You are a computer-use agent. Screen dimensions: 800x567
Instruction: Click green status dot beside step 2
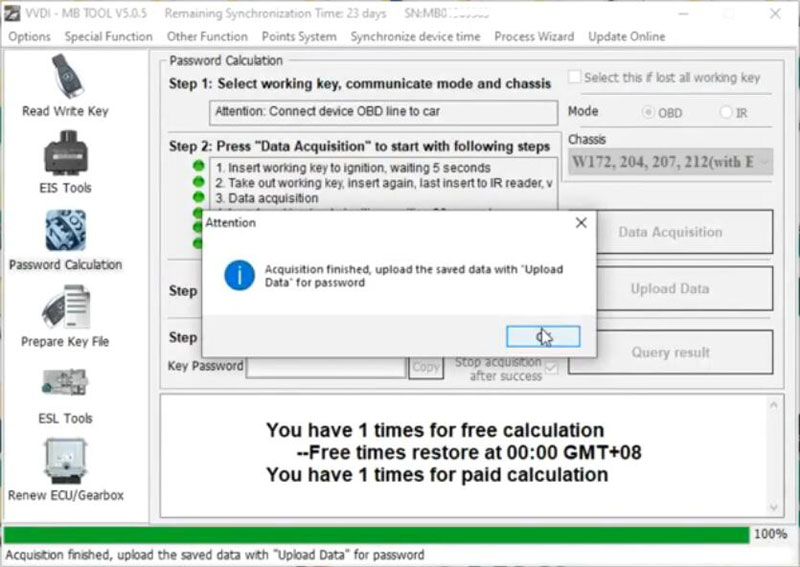tap(198, 181)
